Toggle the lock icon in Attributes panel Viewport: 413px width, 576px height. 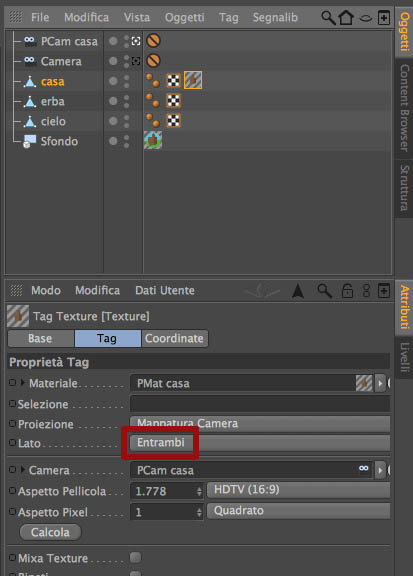point(347,291)
